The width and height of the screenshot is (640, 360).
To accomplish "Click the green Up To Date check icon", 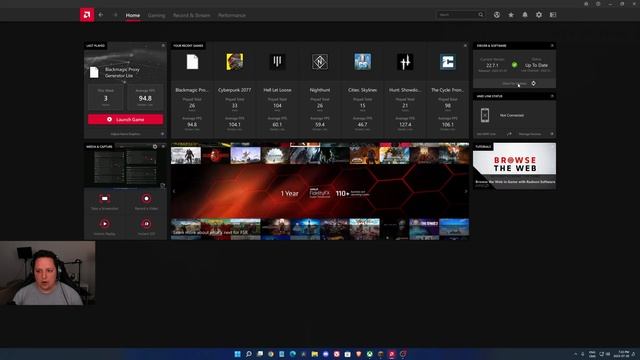I will point(514,64).
